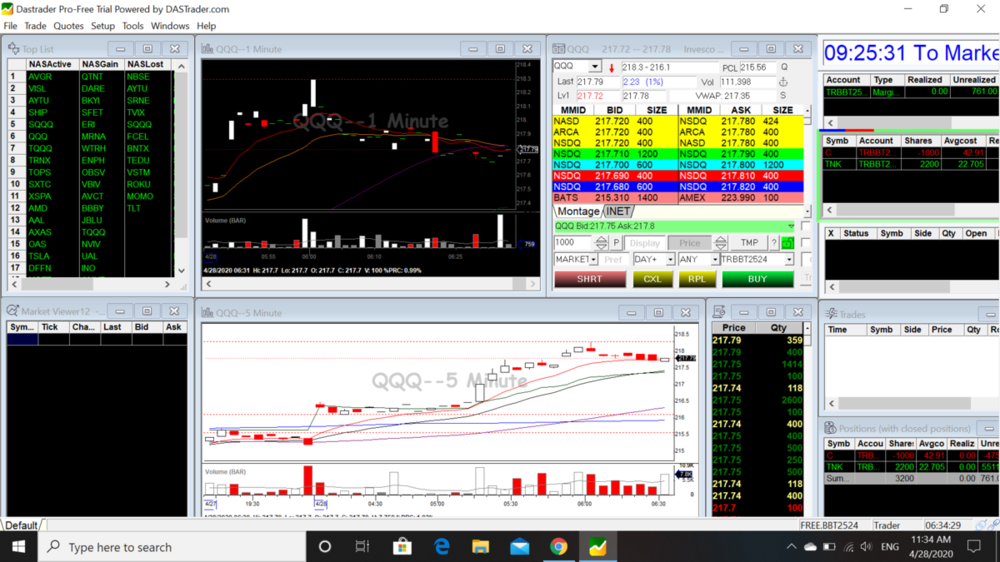
Task: Toggle checkbox right of QQQ bid/ask bar
Action: 806,227
